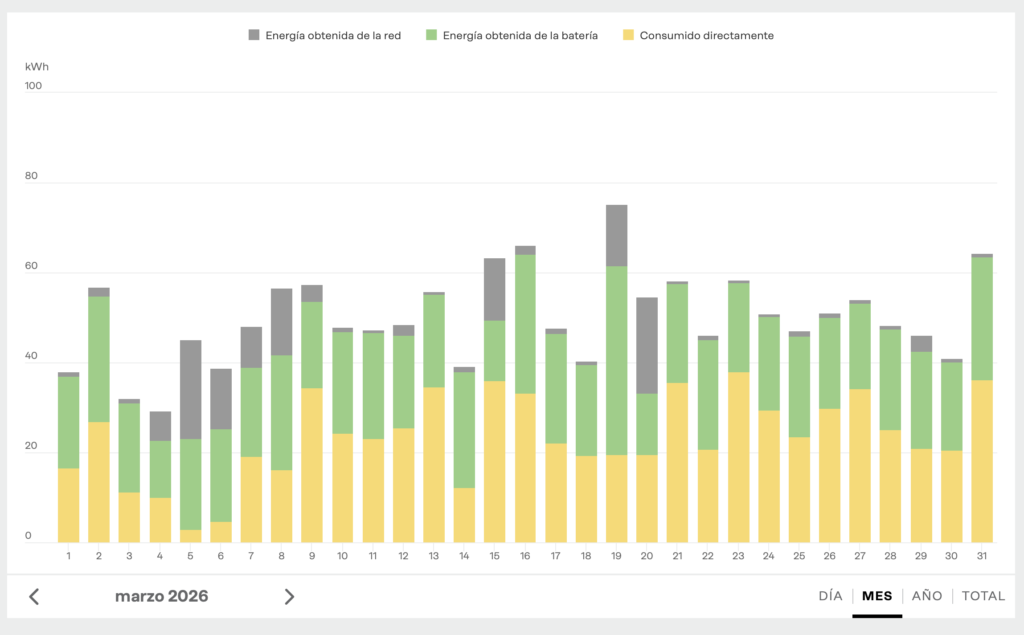1024x635 pixels.
Task: Click the day 1 label on the x-axis
Action: [68, 555]
